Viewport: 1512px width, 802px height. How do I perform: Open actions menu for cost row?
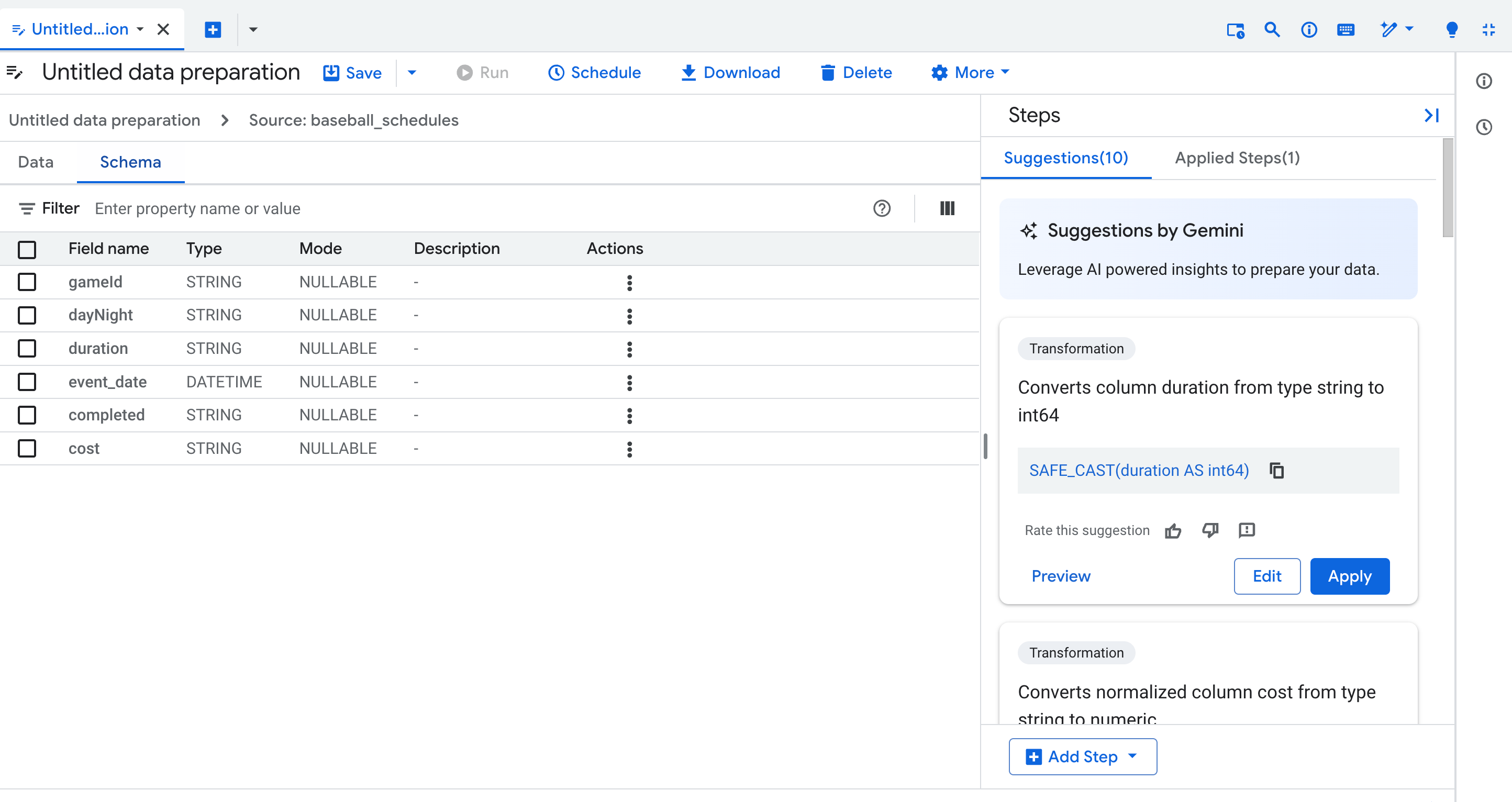(629, 449)
